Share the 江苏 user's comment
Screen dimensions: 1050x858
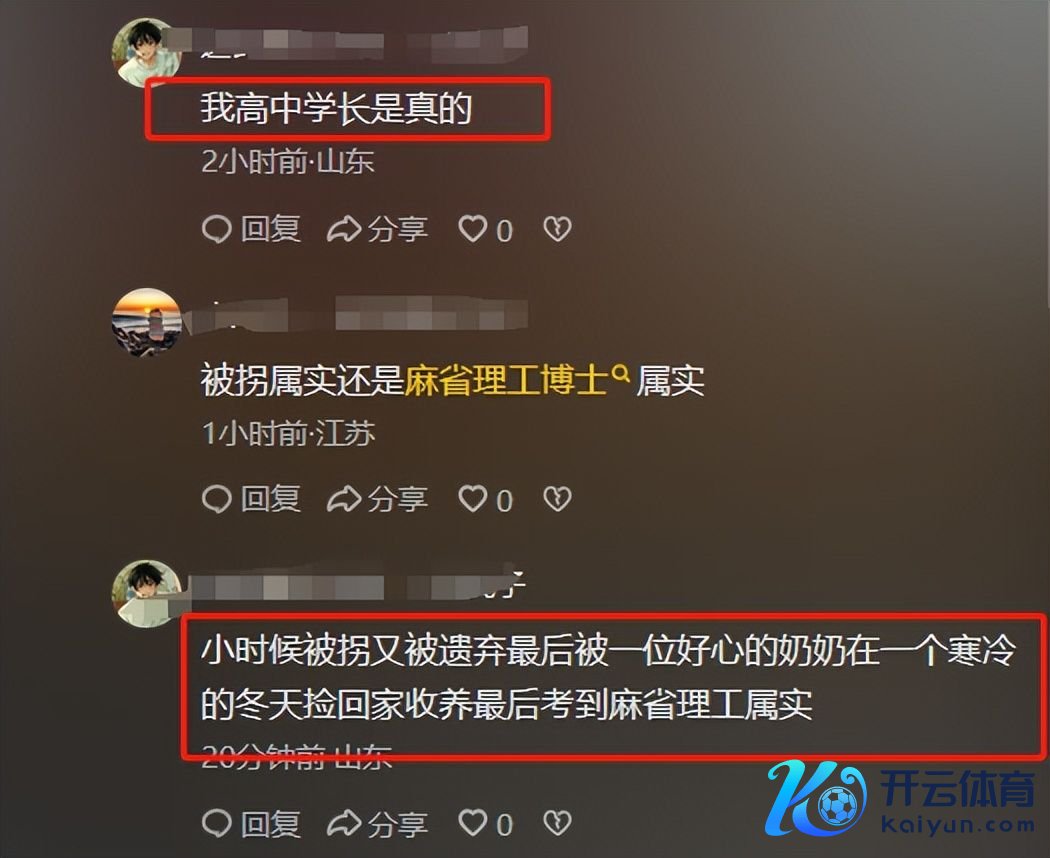click(377, 499)
